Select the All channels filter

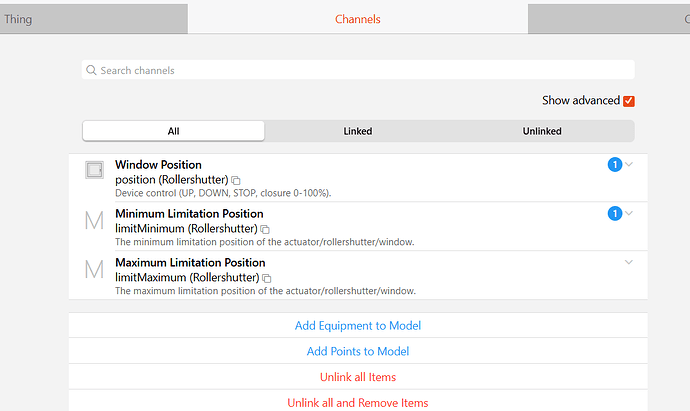pos(173,131)
